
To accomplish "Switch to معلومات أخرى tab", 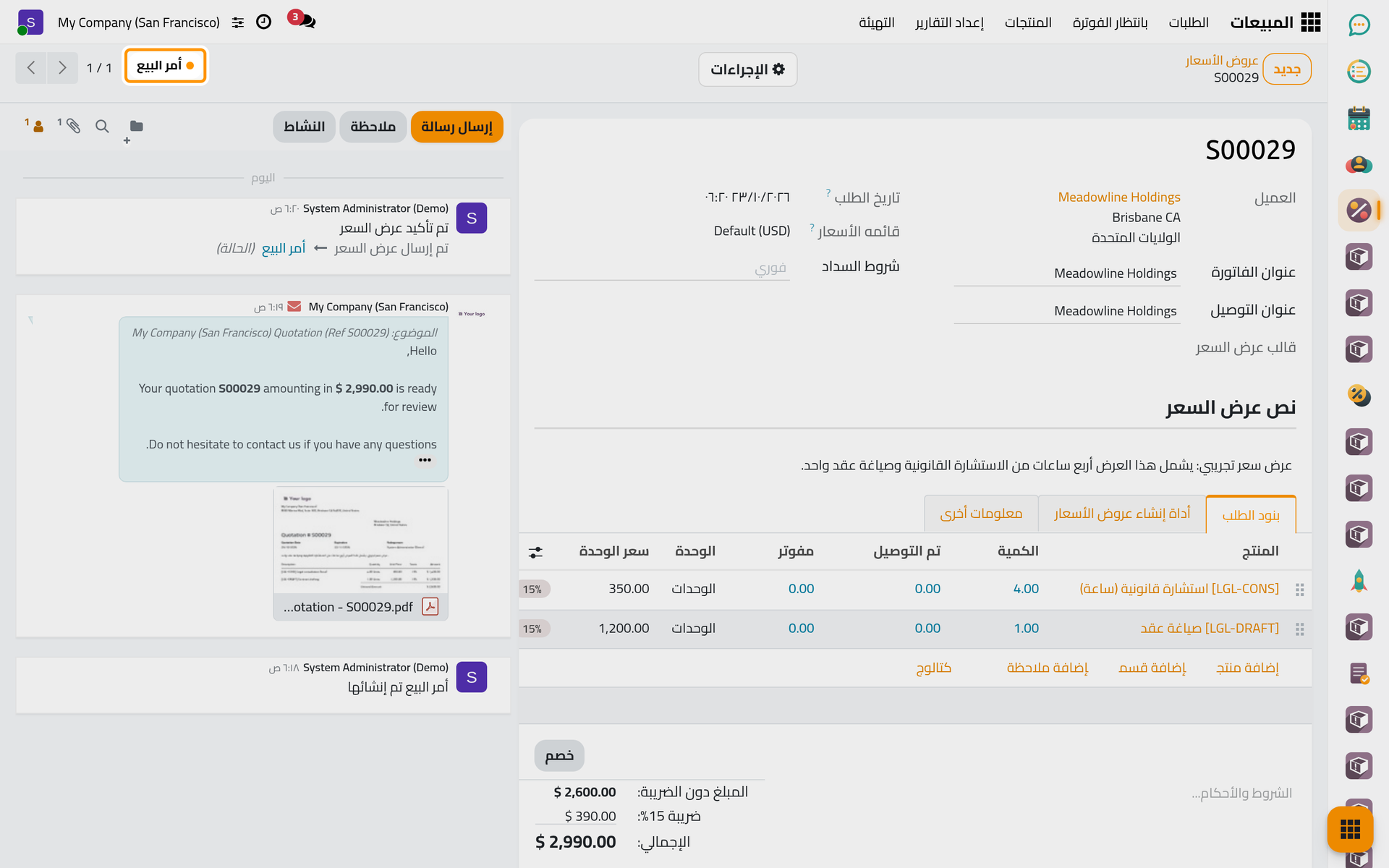I will [981, 514].
